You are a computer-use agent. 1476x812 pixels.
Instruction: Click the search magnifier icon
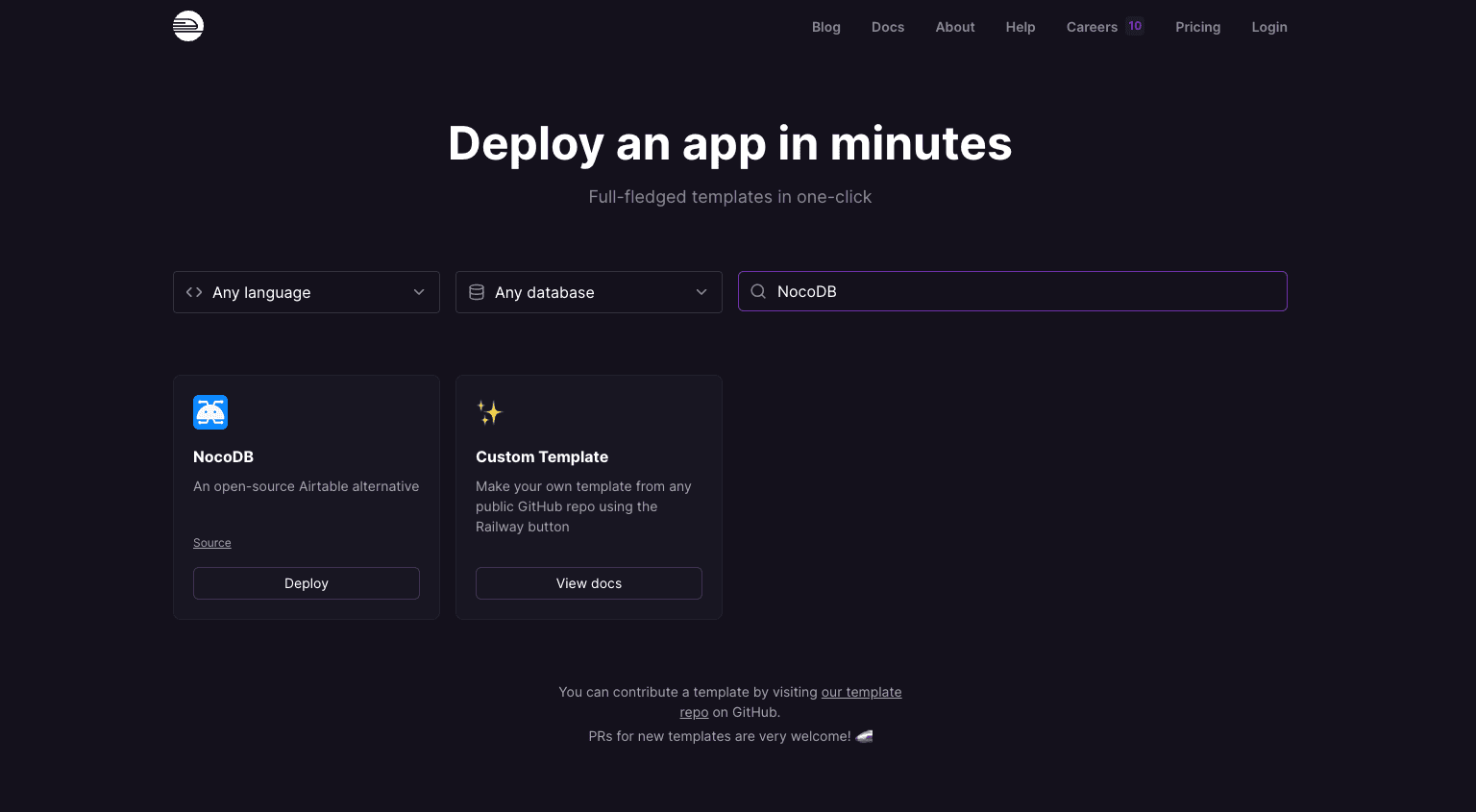click(x=758, y=291)
